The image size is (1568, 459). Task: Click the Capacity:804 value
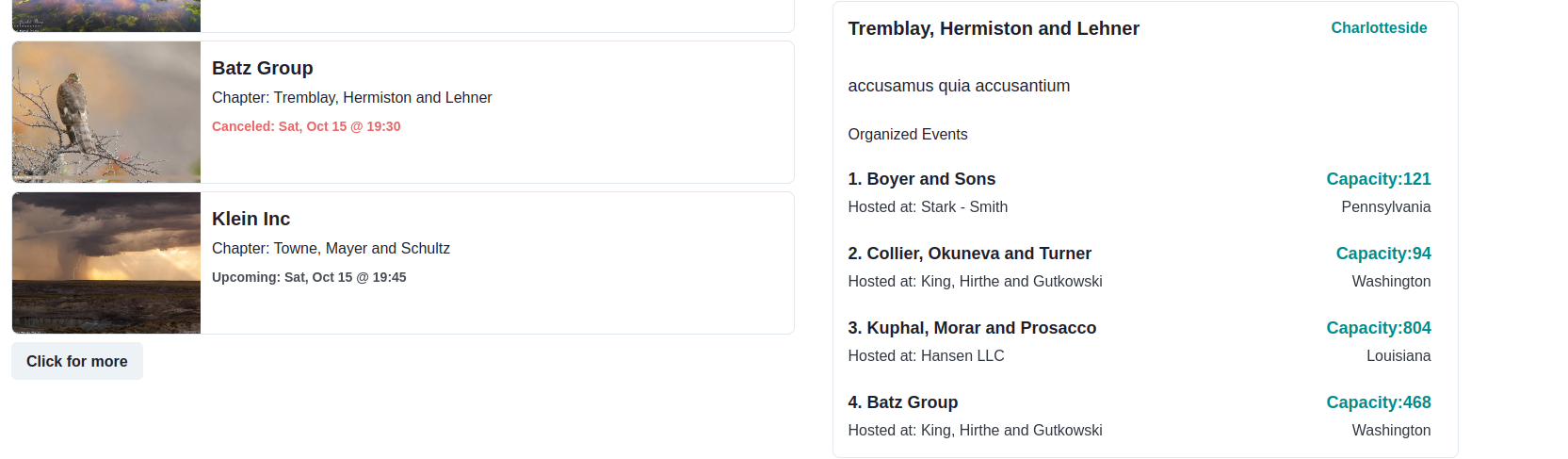pos(1378,328)
